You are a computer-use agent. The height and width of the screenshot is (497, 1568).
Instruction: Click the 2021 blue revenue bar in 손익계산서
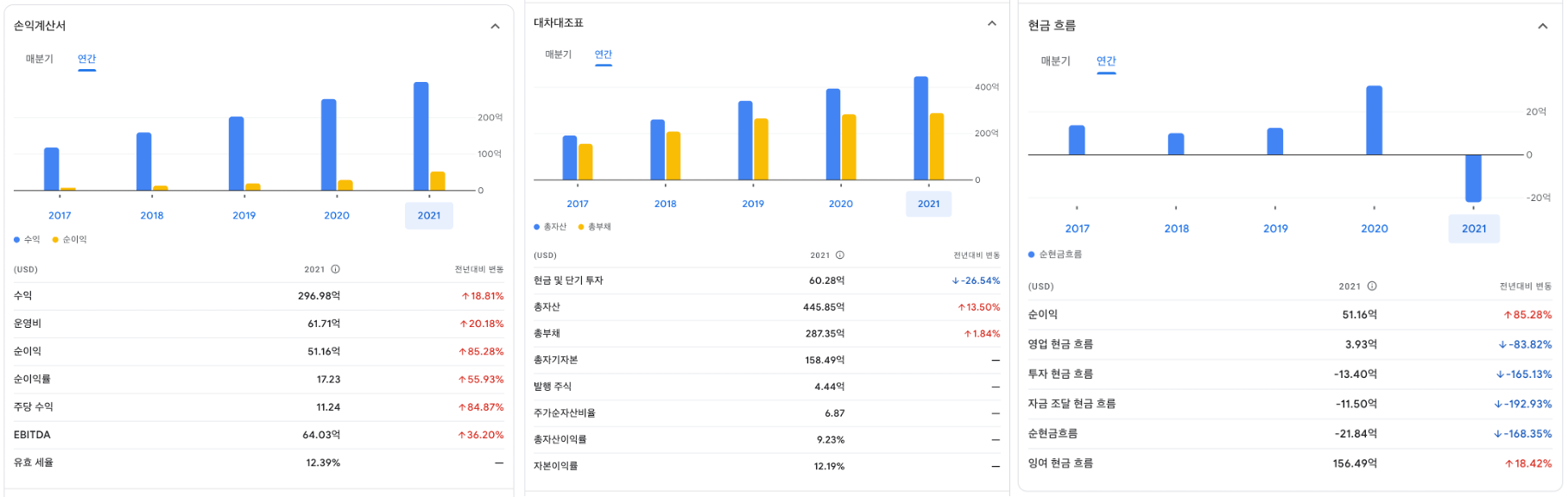(421, 136)
